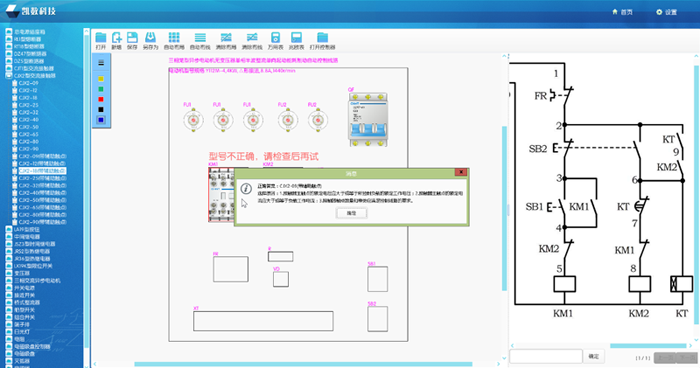The image size is (700, 368).
Task: Pick the yellow wire color swatch
Action: pyautogui.click(x=101, y=79)
